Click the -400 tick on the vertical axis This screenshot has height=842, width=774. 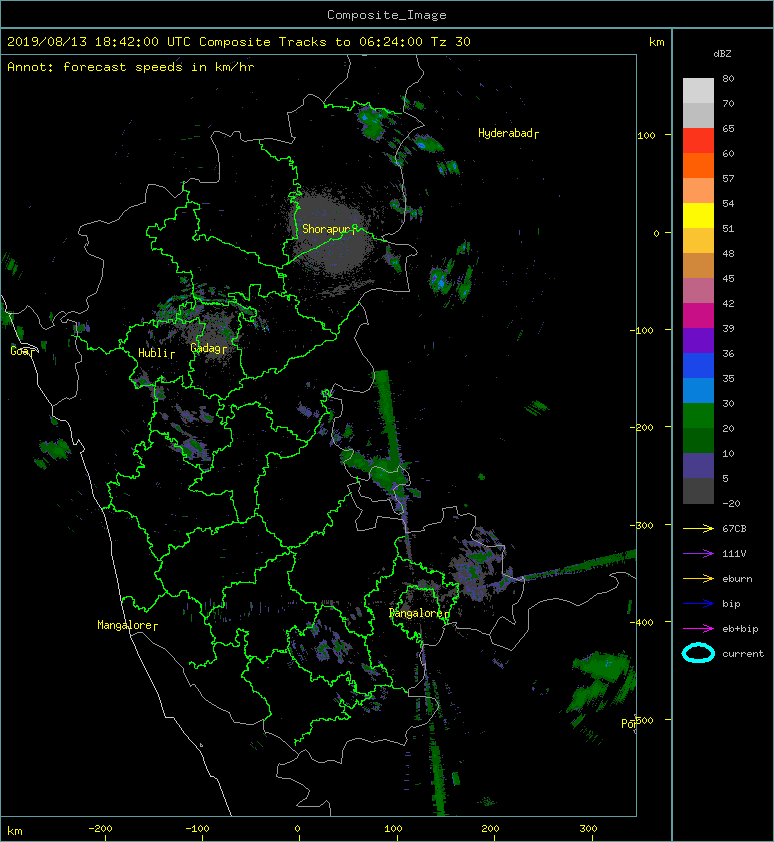click(x=641, y=622)
